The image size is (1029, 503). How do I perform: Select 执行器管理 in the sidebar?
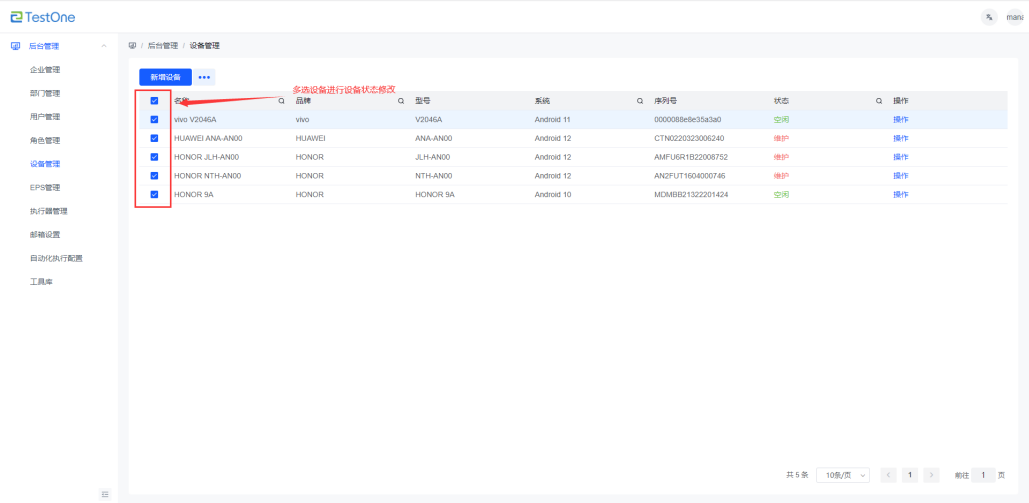point(48,211)
